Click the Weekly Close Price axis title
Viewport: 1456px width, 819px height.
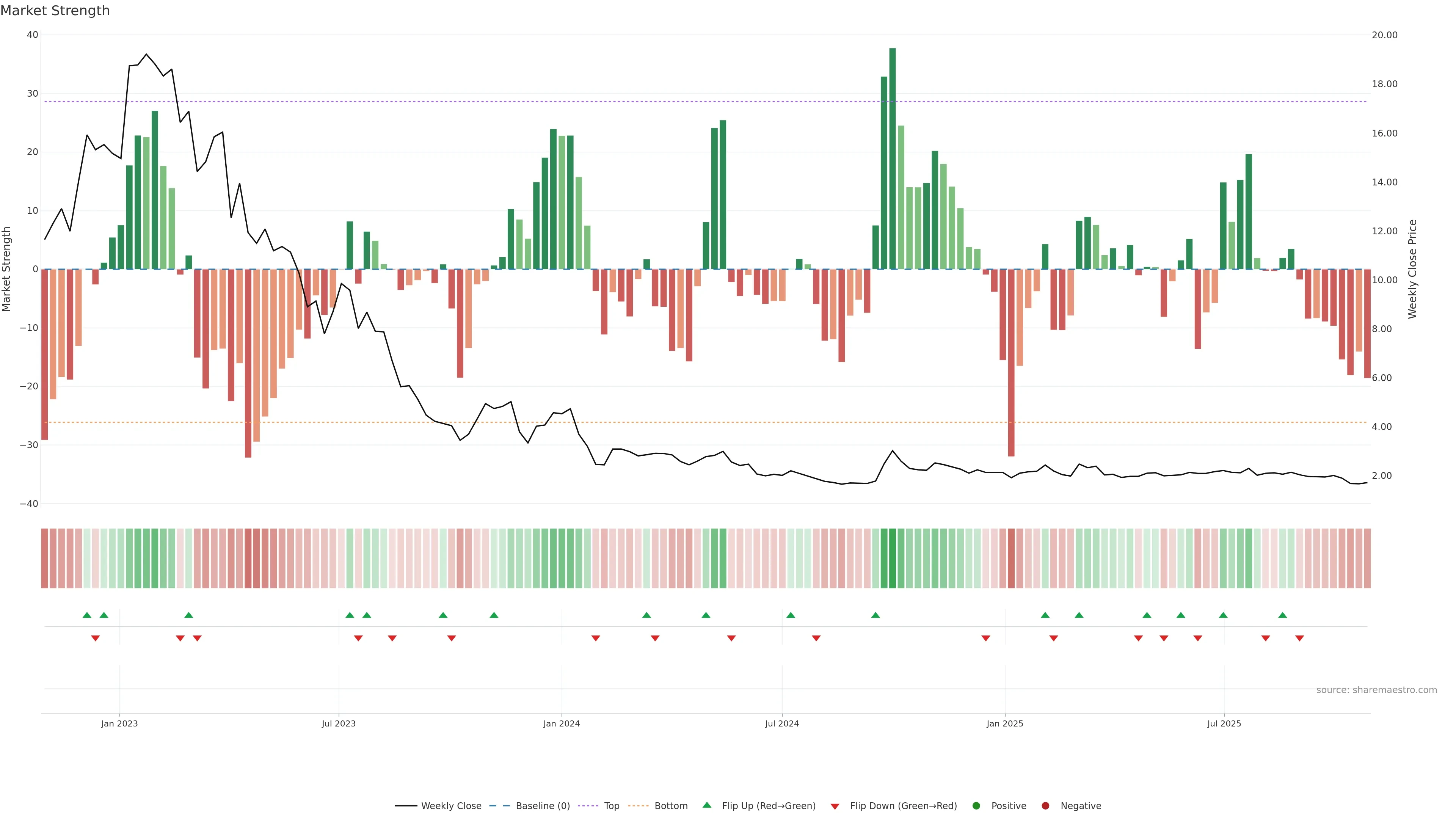[1412, 269]
